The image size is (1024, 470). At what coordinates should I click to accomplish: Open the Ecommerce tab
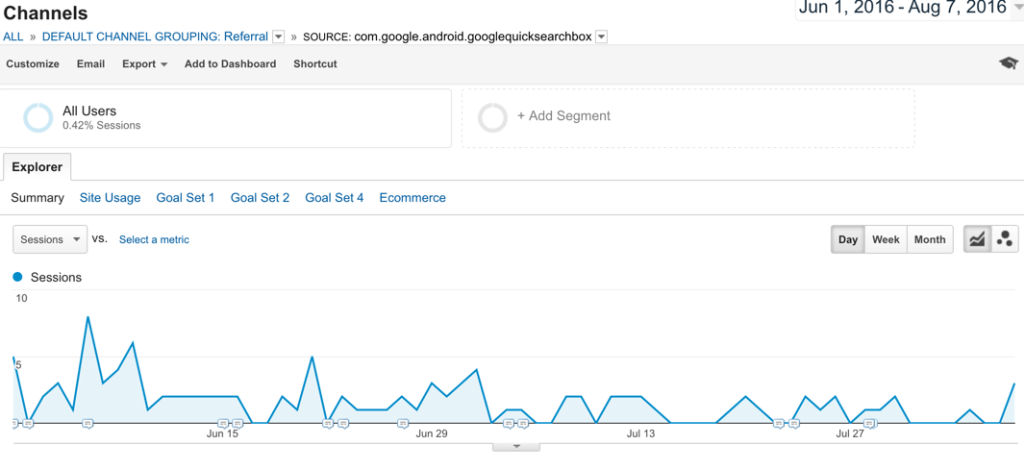412,198
